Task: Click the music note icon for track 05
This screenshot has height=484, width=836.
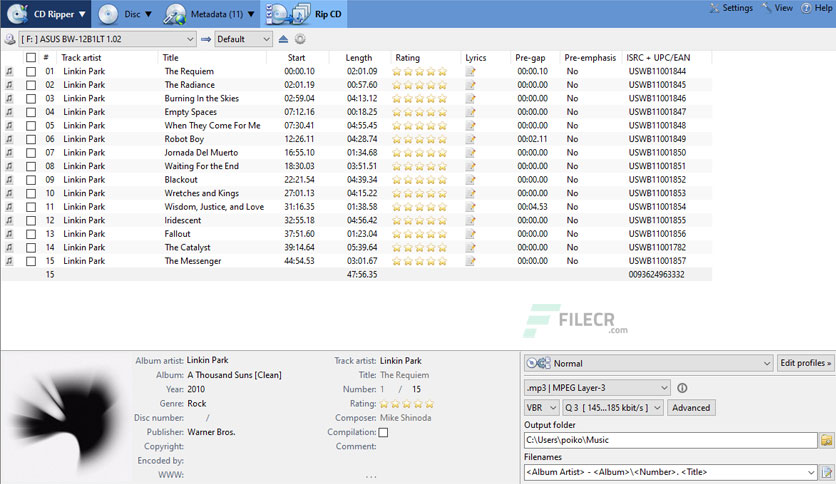Action: click(x=9, y=126)
